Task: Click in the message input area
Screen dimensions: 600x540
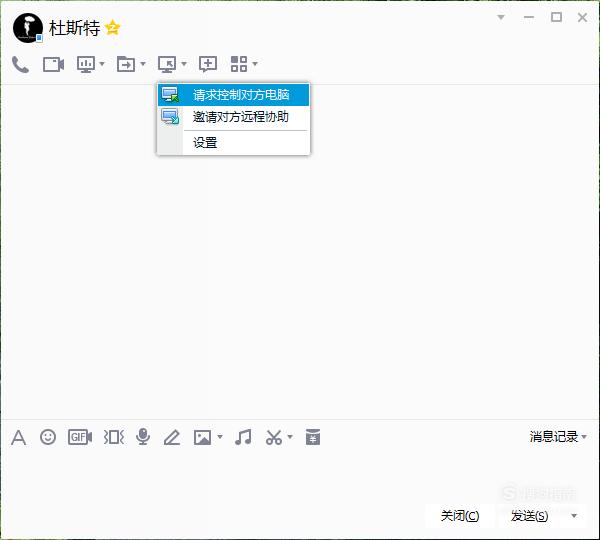Action: click(x=298, y=475)
